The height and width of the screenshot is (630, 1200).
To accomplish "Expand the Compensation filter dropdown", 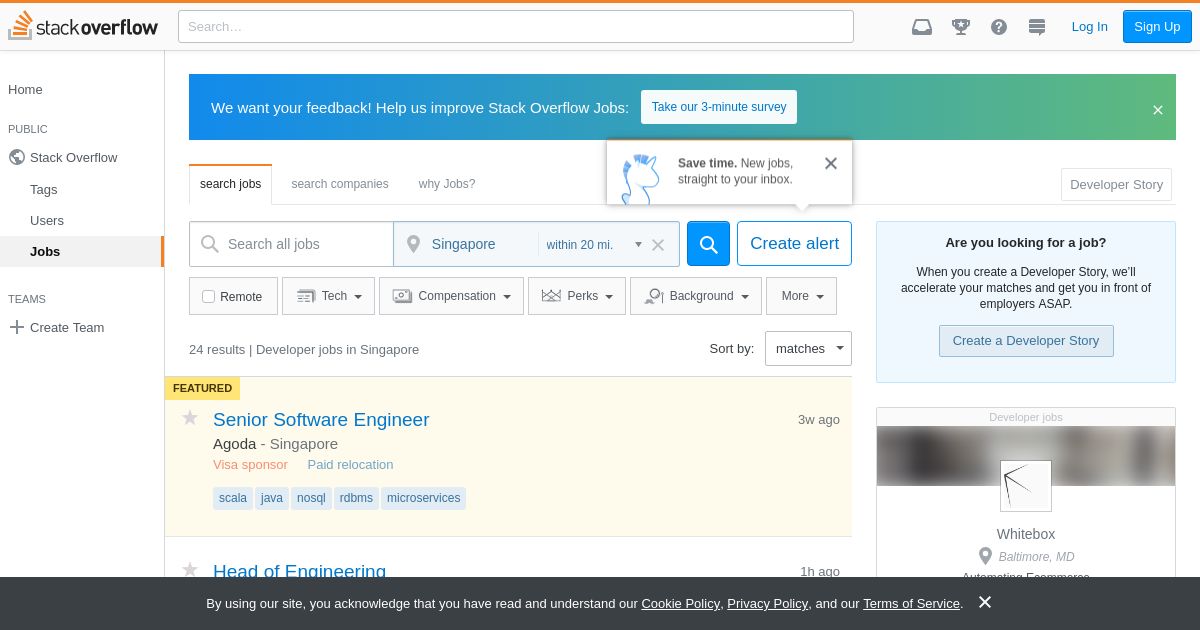I will click(451, 296).
